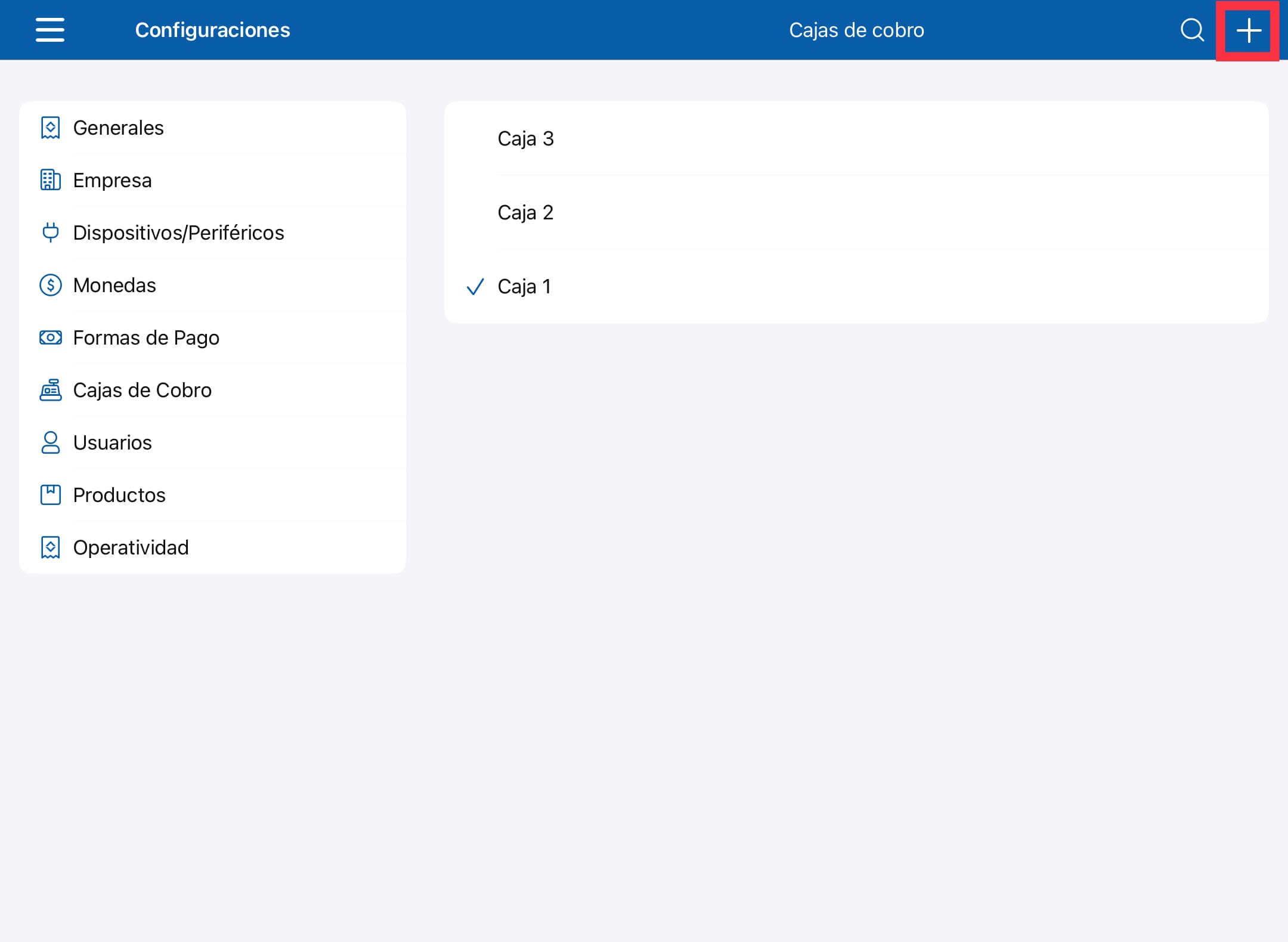Click the Usuarios person icon

(x=51, y=442)
